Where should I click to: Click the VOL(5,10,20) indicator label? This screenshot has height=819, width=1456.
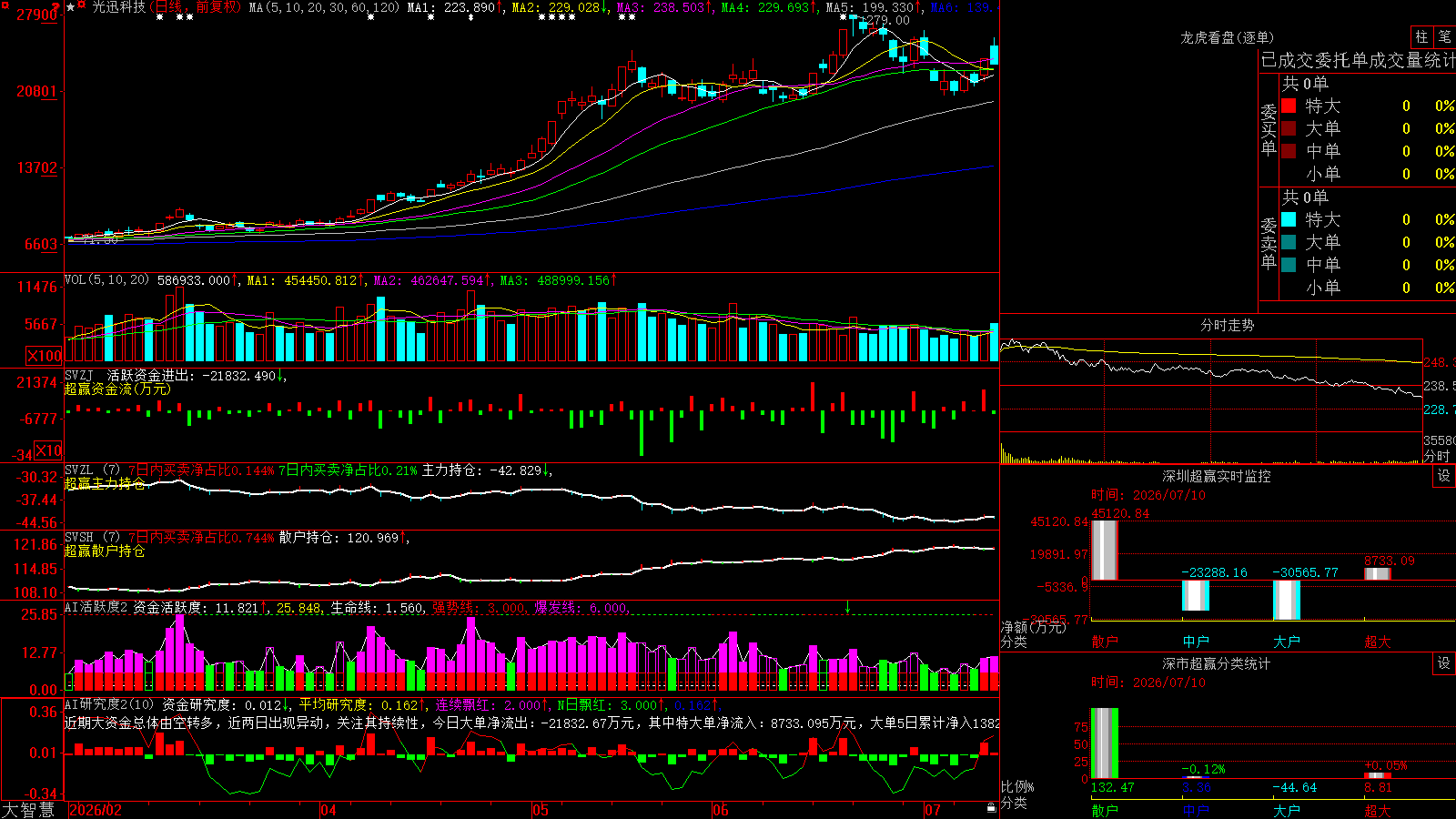[x=107, y=280]
